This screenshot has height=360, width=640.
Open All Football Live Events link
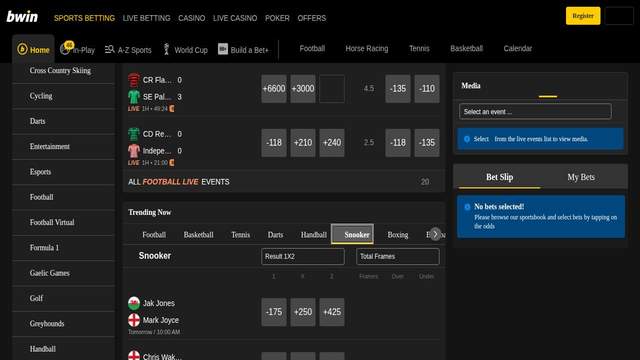pyautogui.click(x=179, y=182)
